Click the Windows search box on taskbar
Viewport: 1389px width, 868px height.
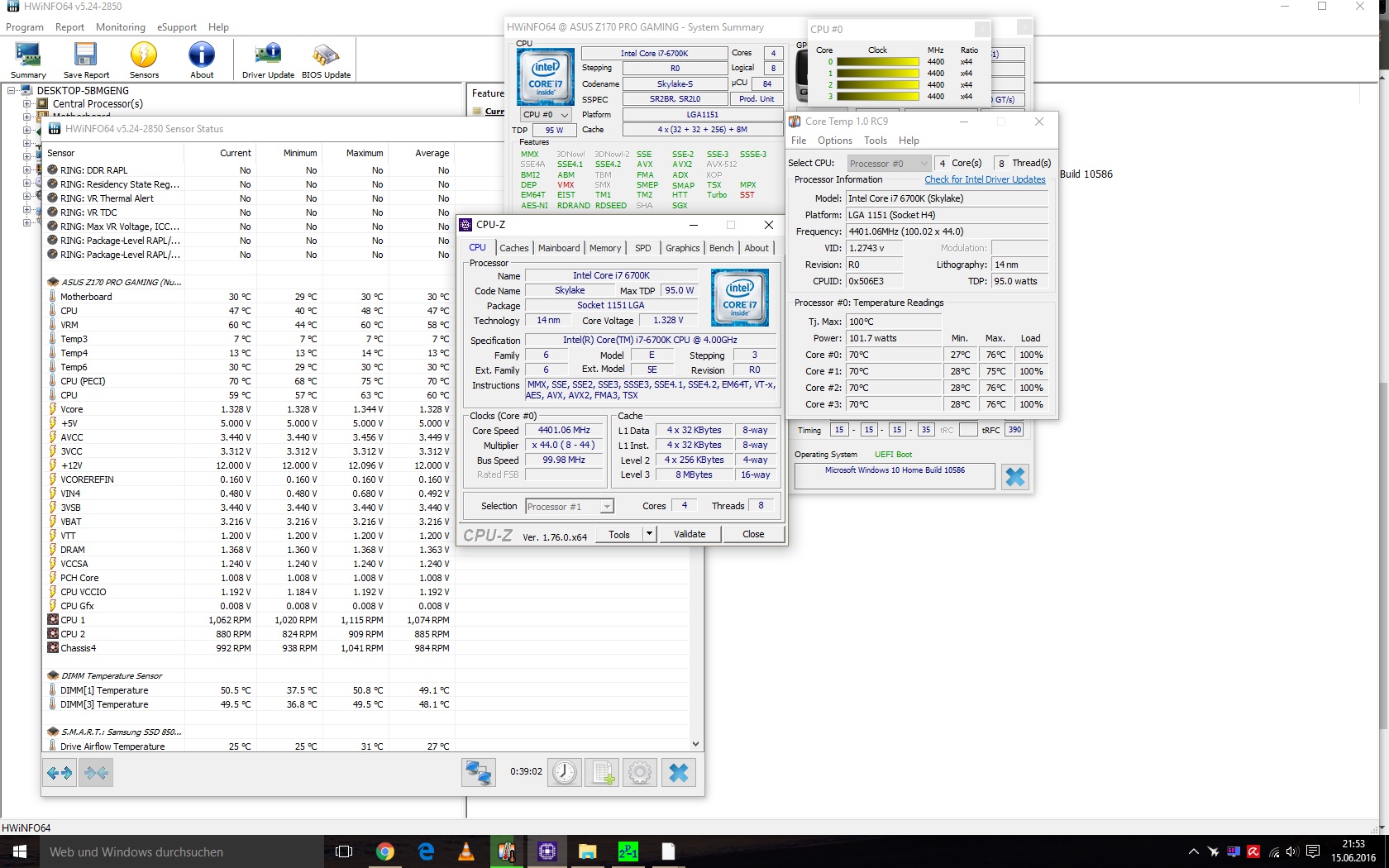tap(182, 851)
